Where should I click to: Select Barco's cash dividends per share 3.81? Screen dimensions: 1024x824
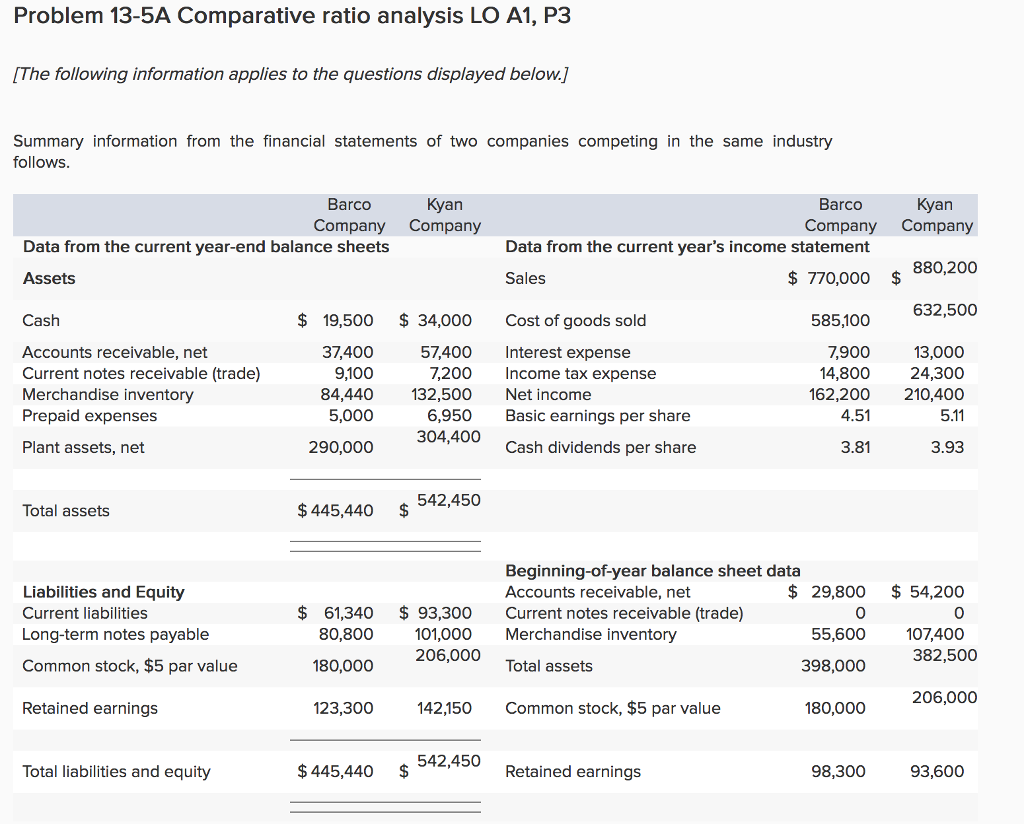[x=855, y=447]
